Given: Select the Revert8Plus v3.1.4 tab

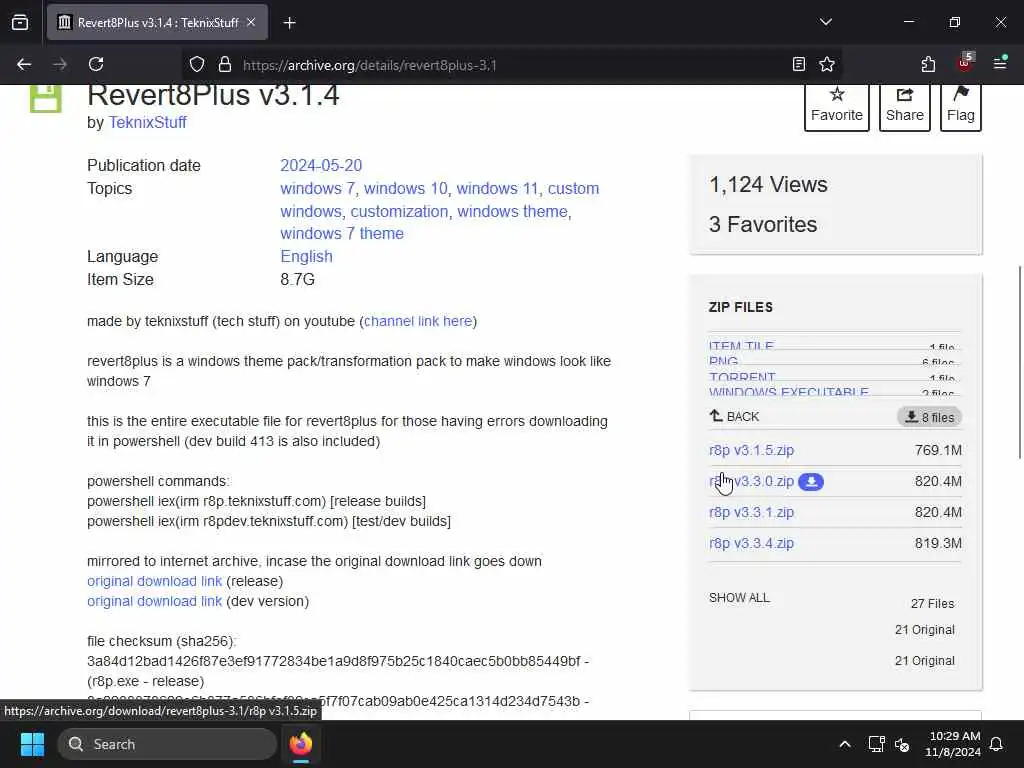Looking at the screenshot, I should pos(157,22).
